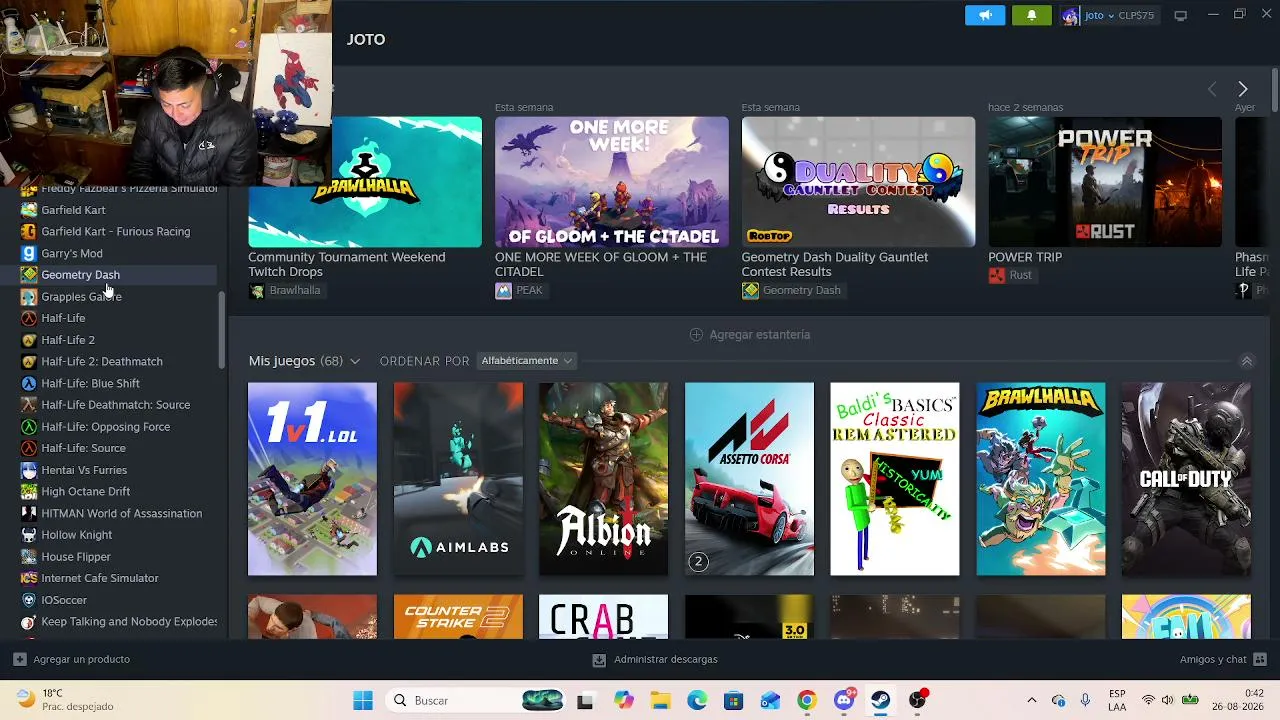This screenshot has height=720, width=1280.
Task: Click the PEAK game icon under news
Action: pyautogui.click(x=503, y=290)
